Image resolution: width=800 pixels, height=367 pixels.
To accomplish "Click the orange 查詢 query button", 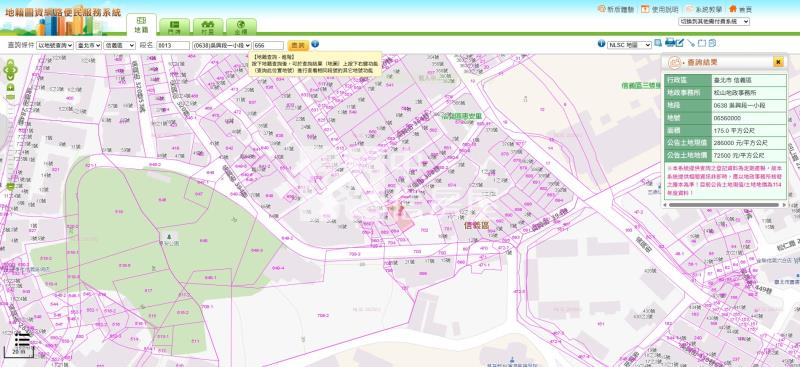I will (298, 45).
